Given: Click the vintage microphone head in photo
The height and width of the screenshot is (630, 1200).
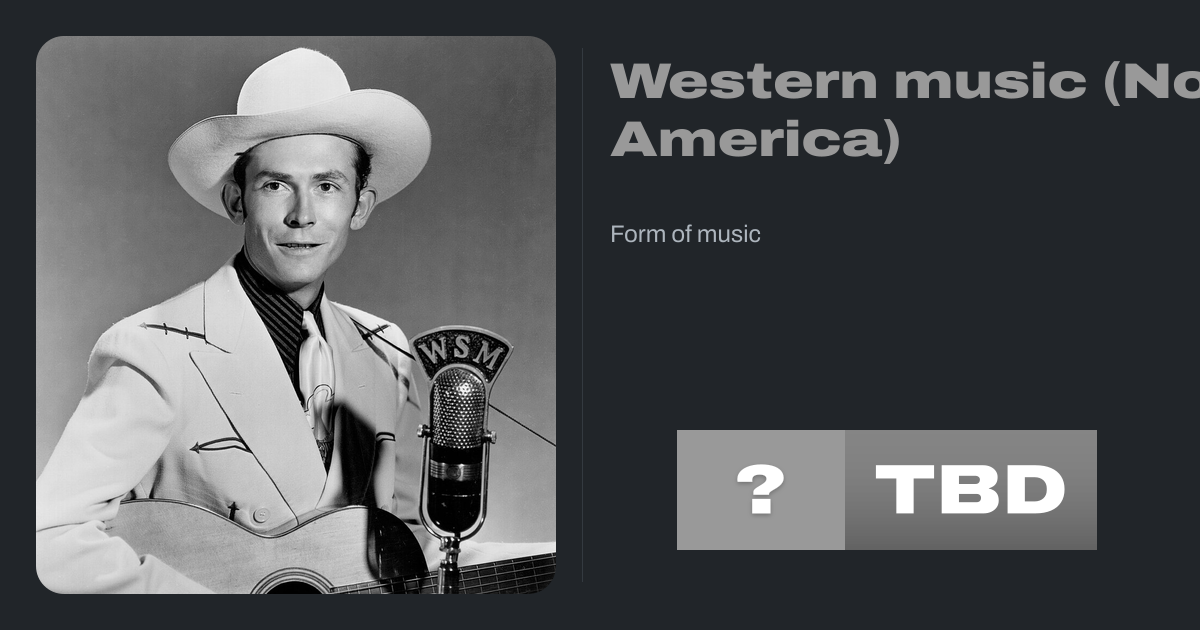Looking at the screenshot, I should pyautogui.click(x=458, y=408).
